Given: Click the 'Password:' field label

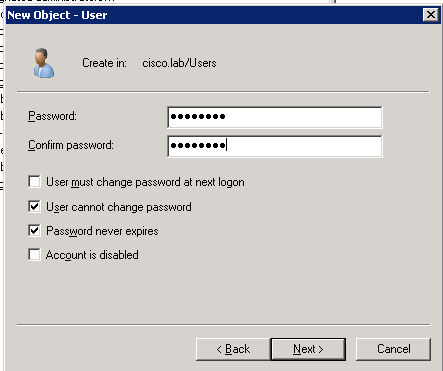Looking at the screenshot, I should pos(52,116).
